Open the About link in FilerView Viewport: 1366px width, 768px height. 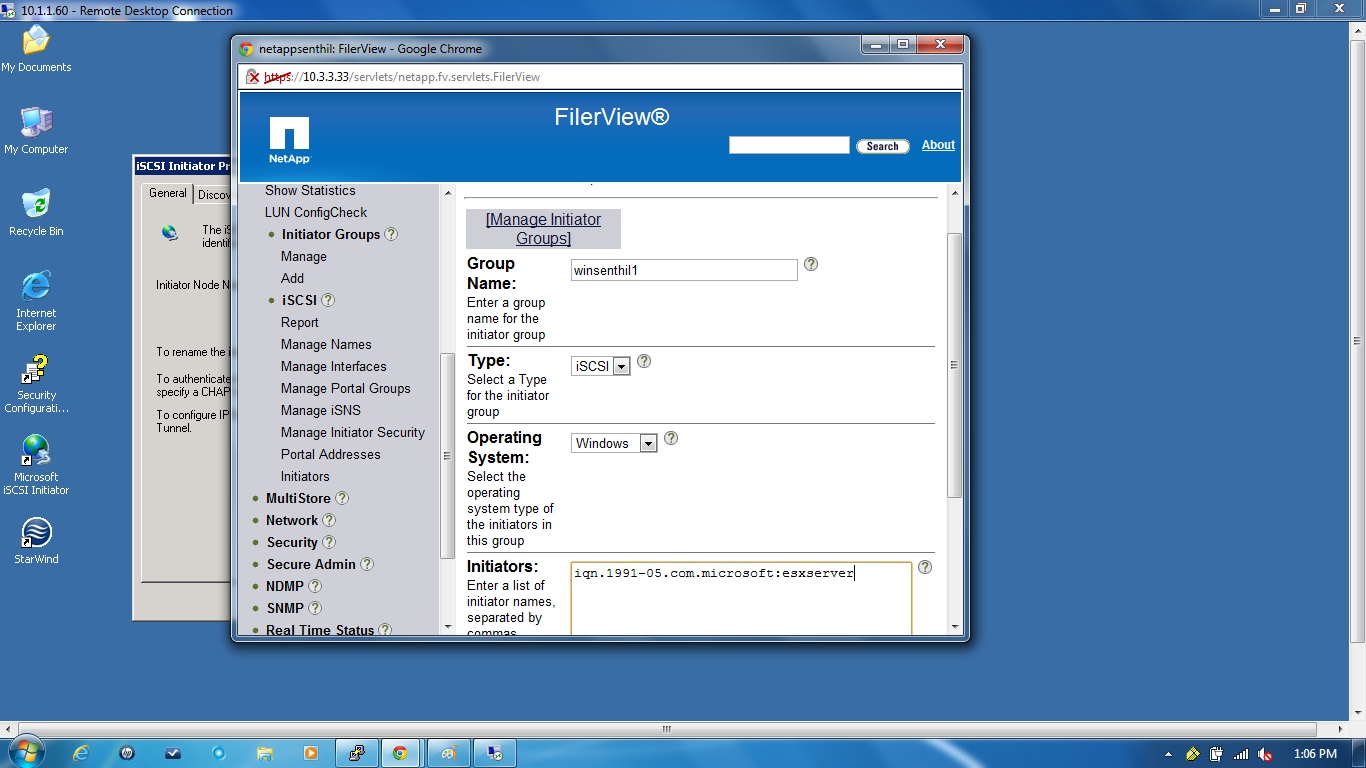tap(938, 145)
